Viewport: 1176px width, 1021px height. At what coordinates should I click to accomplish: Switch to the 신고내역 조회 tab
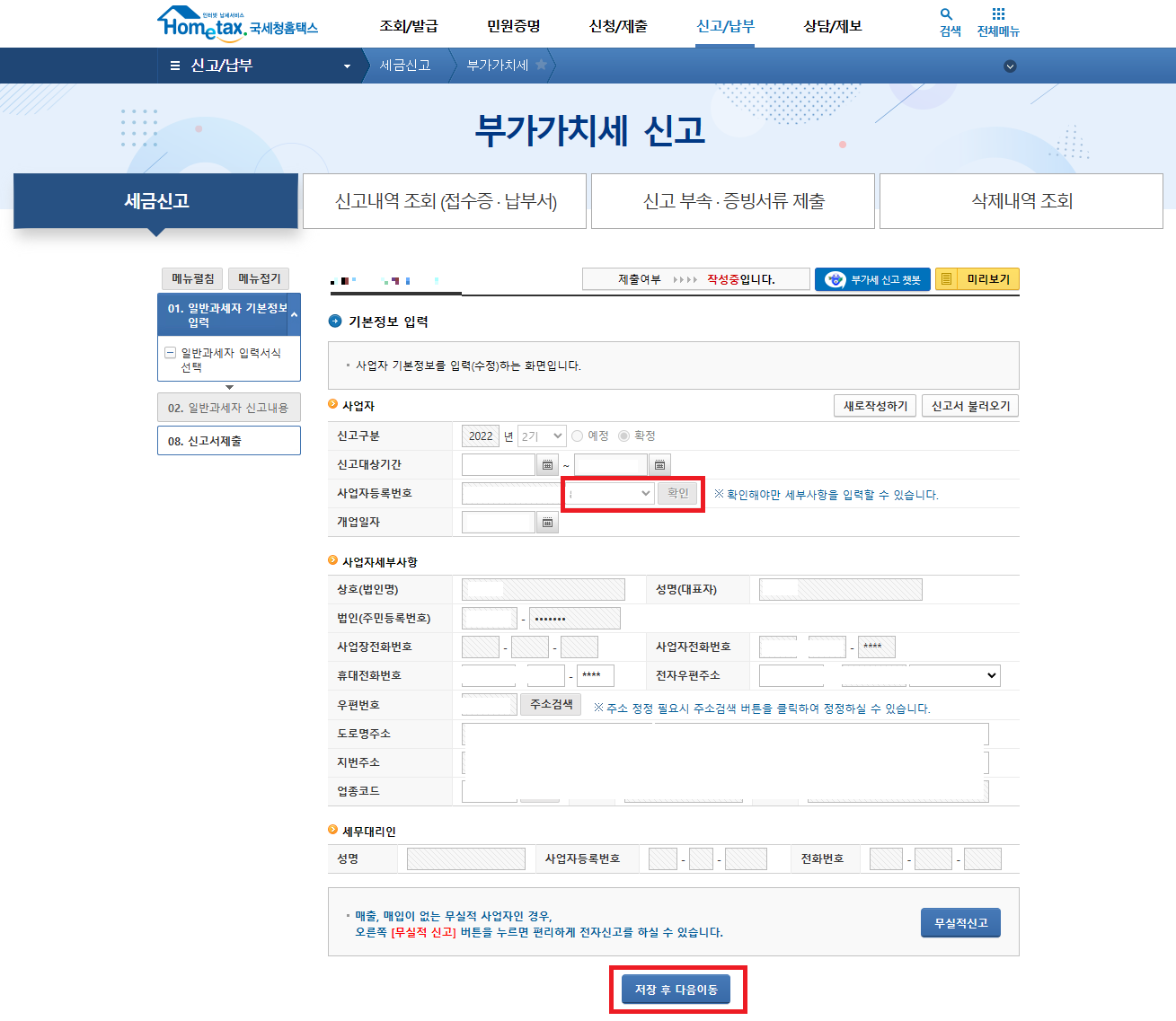(x=445, y=200)
